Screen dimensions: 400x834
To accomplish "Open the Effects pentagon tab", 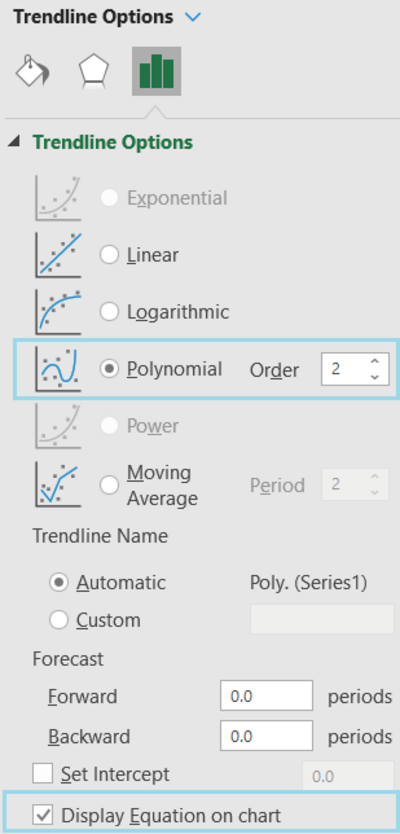I will [x=94, y=71].
